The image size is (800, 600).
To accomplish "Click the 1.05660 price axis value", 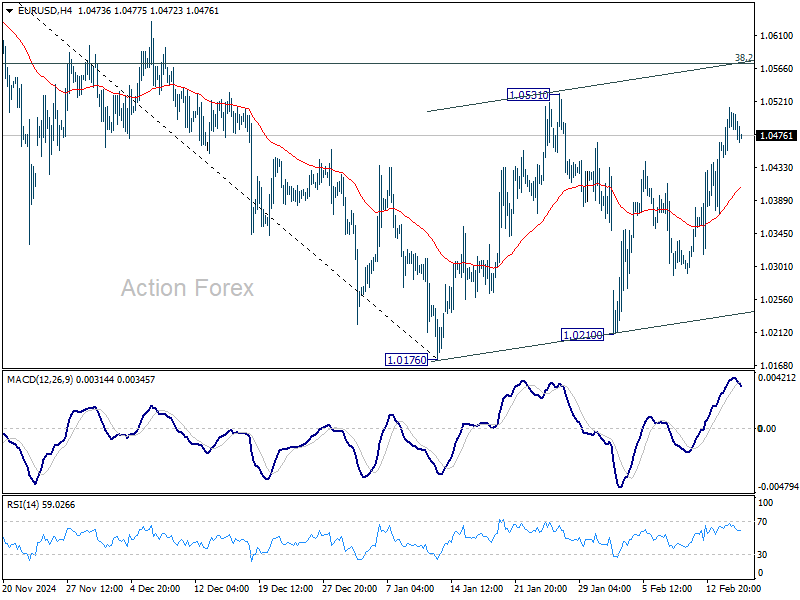I will 777,68.
